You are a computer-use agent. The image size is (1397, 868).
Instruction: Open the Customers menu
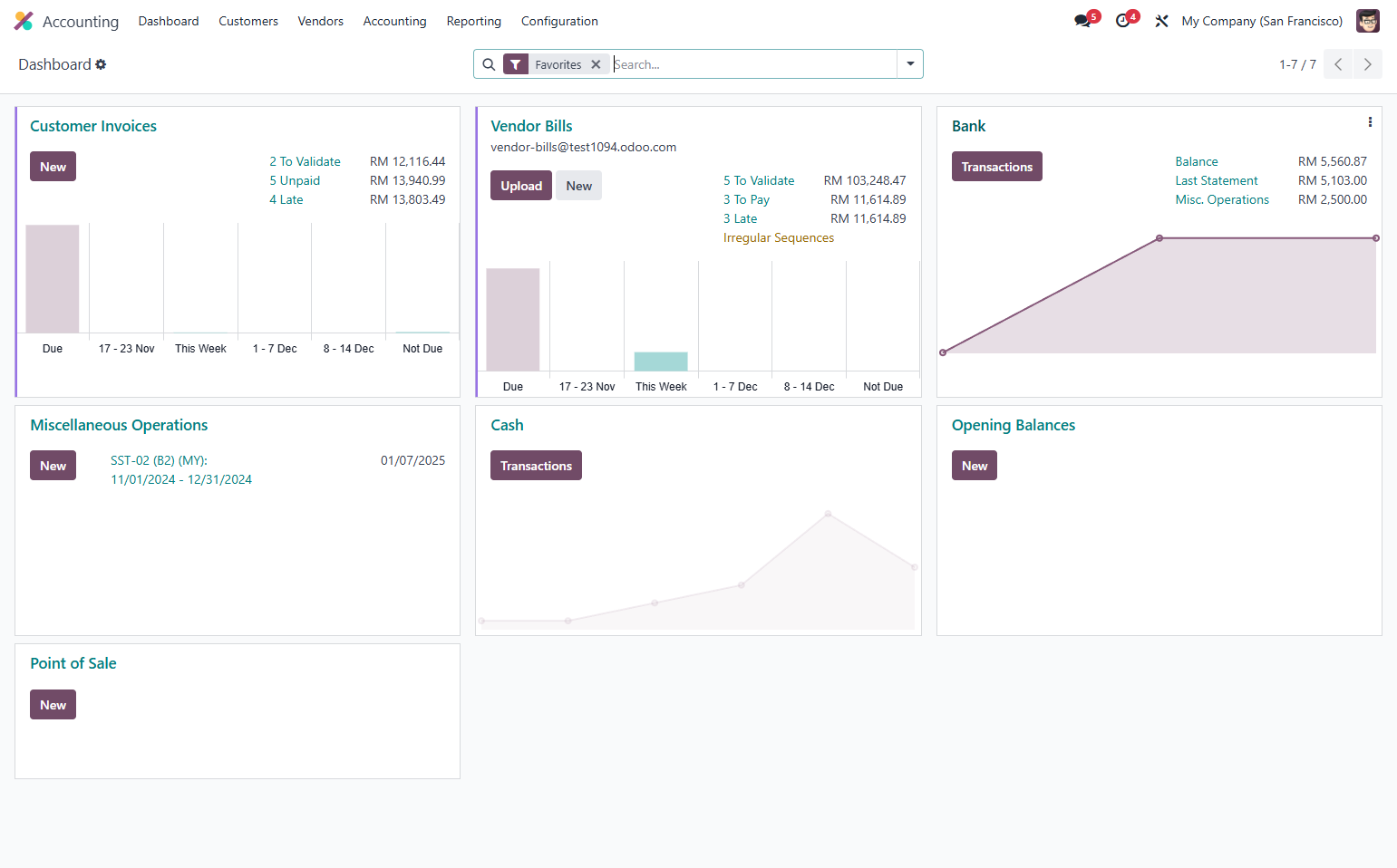coord(248,21)
